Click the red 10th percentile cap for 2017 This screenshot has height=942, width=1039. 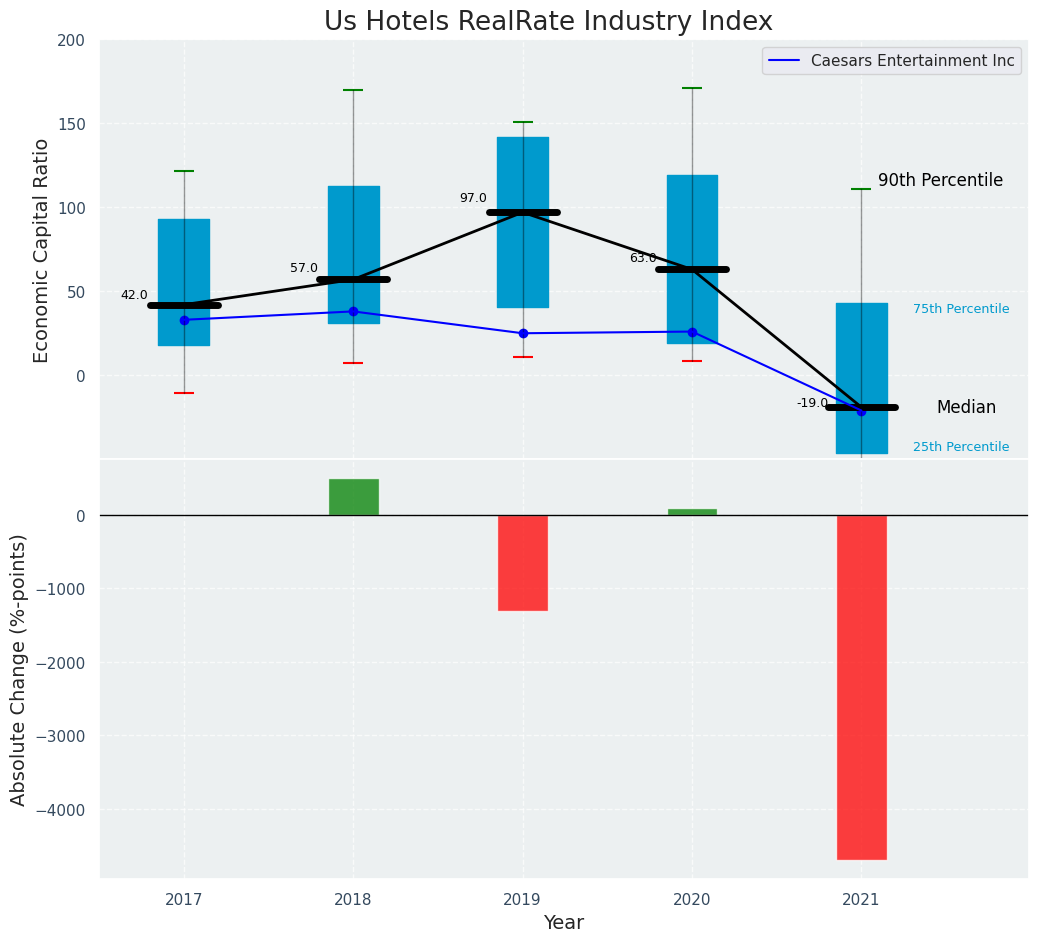184,393
